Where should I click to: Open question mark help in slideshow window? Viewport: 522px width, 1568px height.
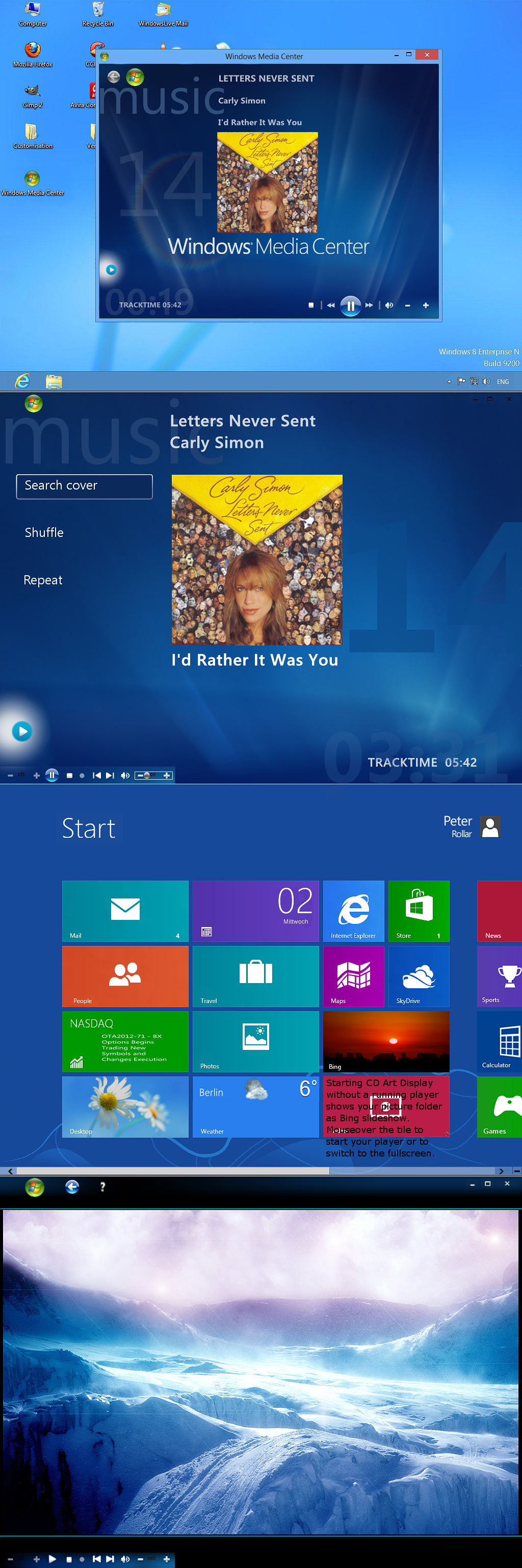(x=102, y=1187)
